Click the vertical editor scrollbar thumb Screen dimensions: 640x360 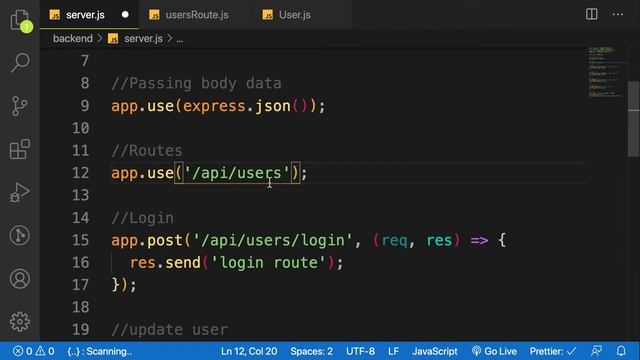pos(633,119)
